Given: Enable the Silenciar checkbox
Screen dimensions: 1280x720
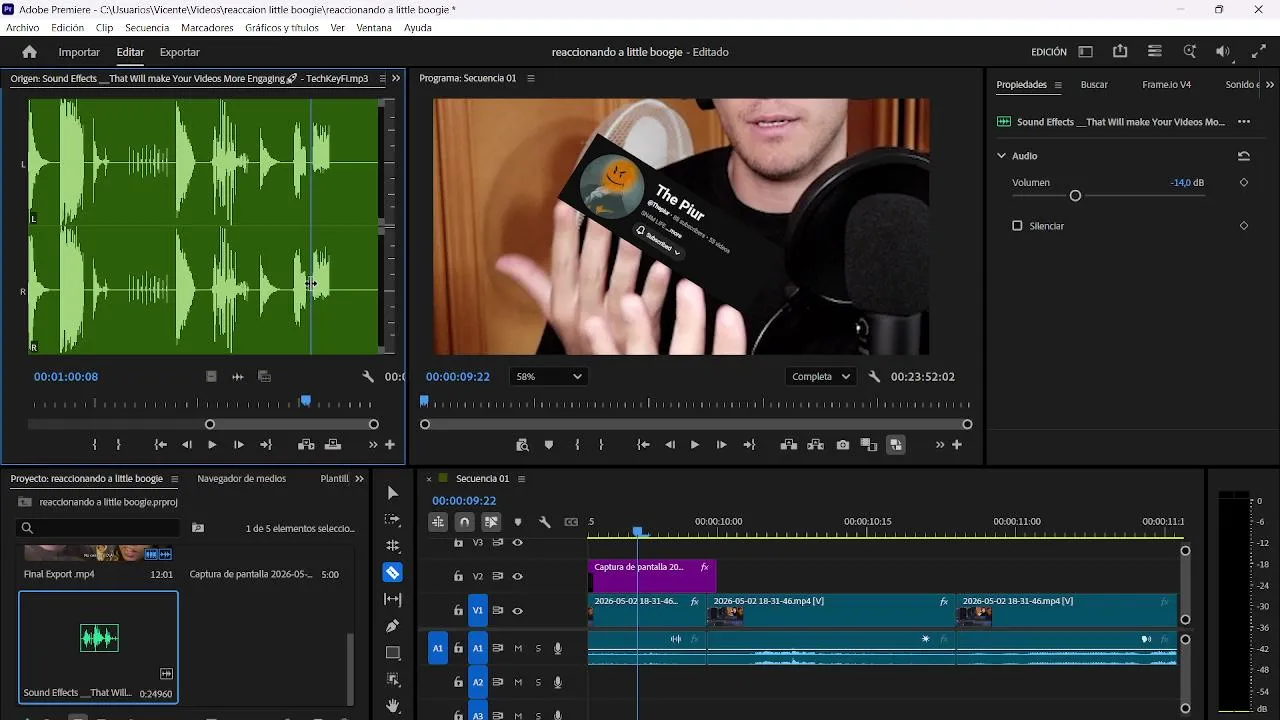Looking at the screenshot, I should click(x=1017, y=226).
